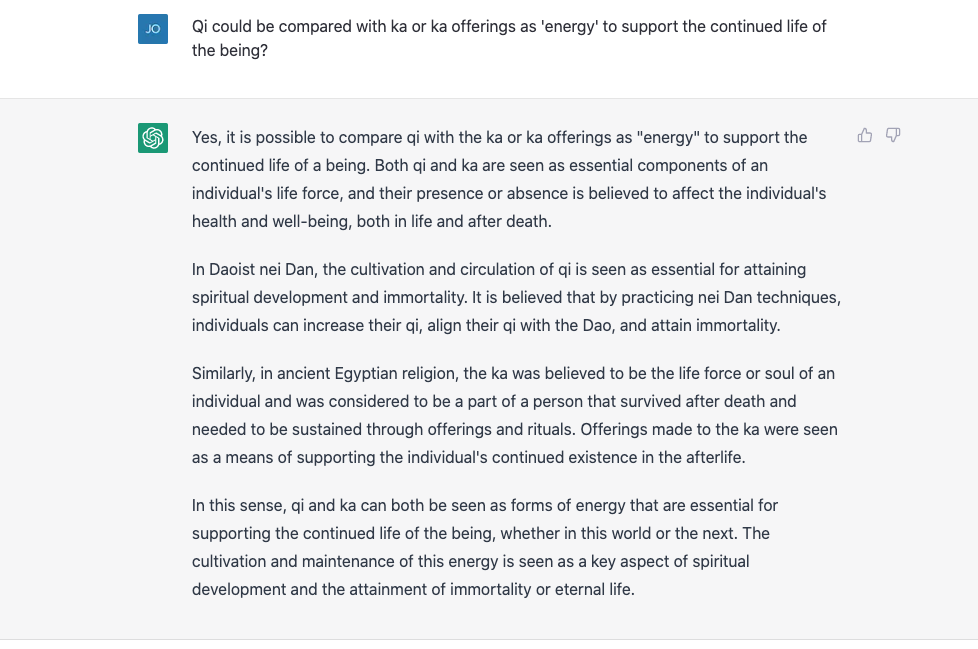
Task: Click the response paragraph beginning 'Yes, it is possible'
Action: (x=509, y=179)
